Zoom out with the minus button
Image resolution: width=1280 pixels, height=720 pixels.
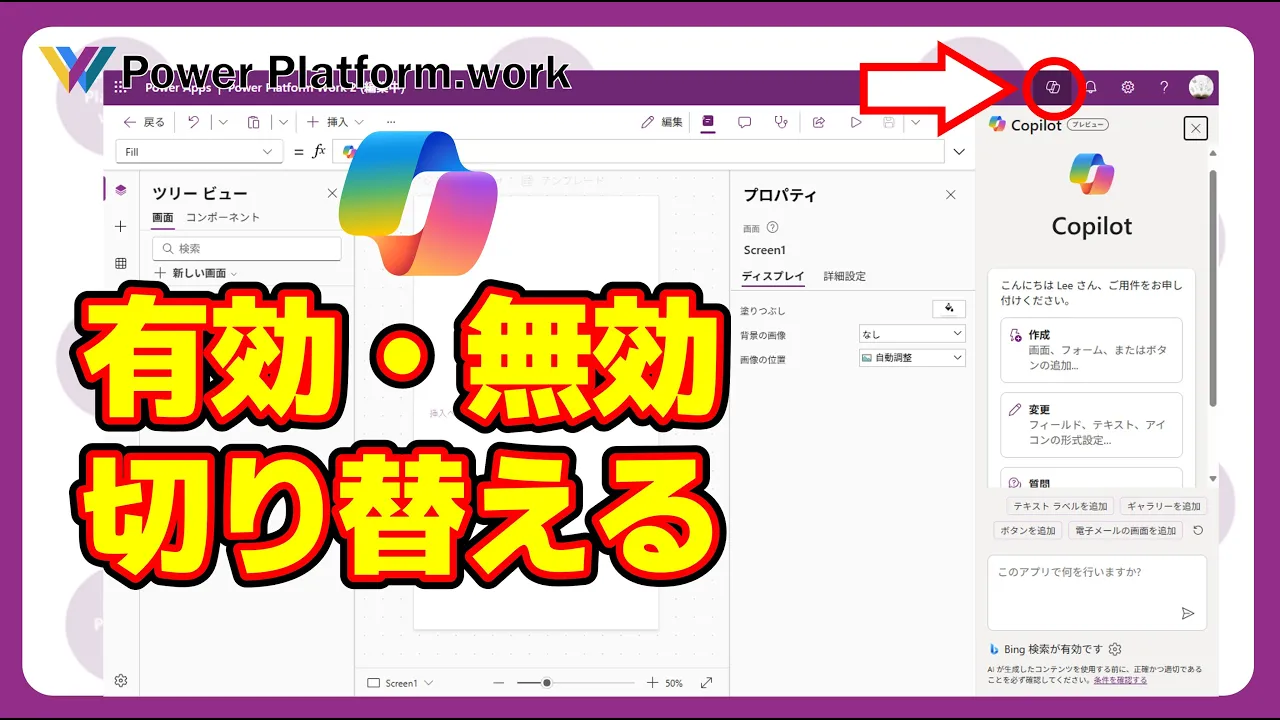499,683
